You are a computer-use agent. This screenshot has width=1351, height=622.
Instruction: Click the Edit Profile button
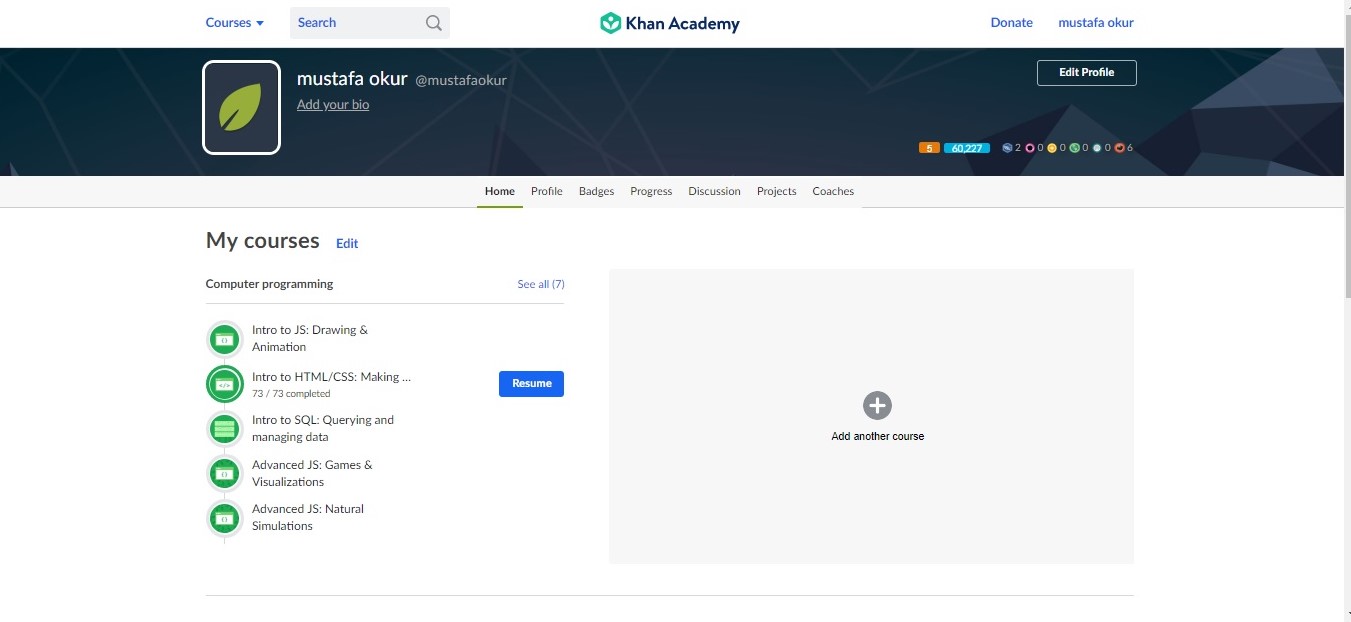click(1086, 72)
